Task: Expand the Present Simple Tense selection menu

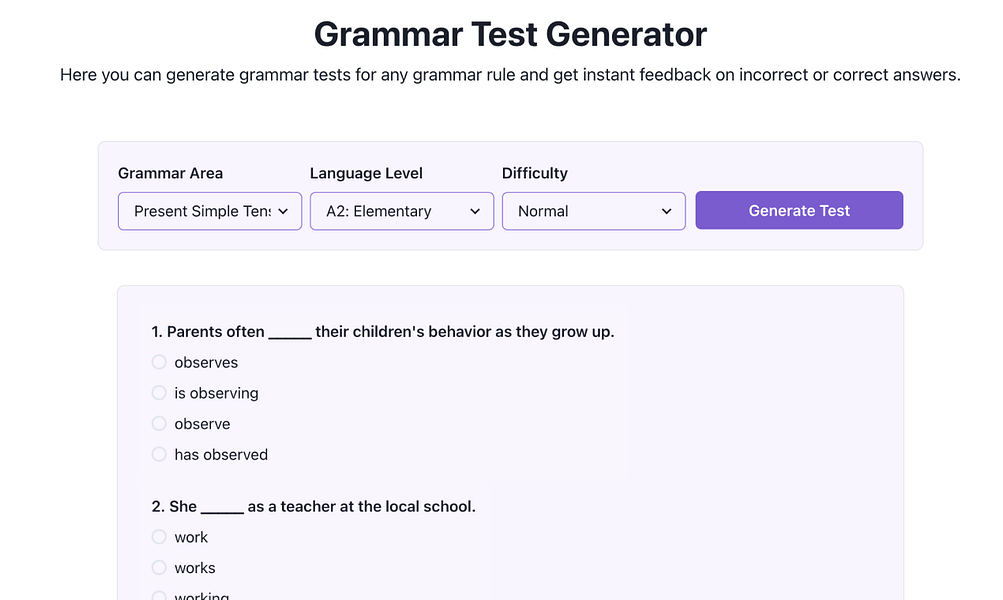Action: [x=284, y=211]
